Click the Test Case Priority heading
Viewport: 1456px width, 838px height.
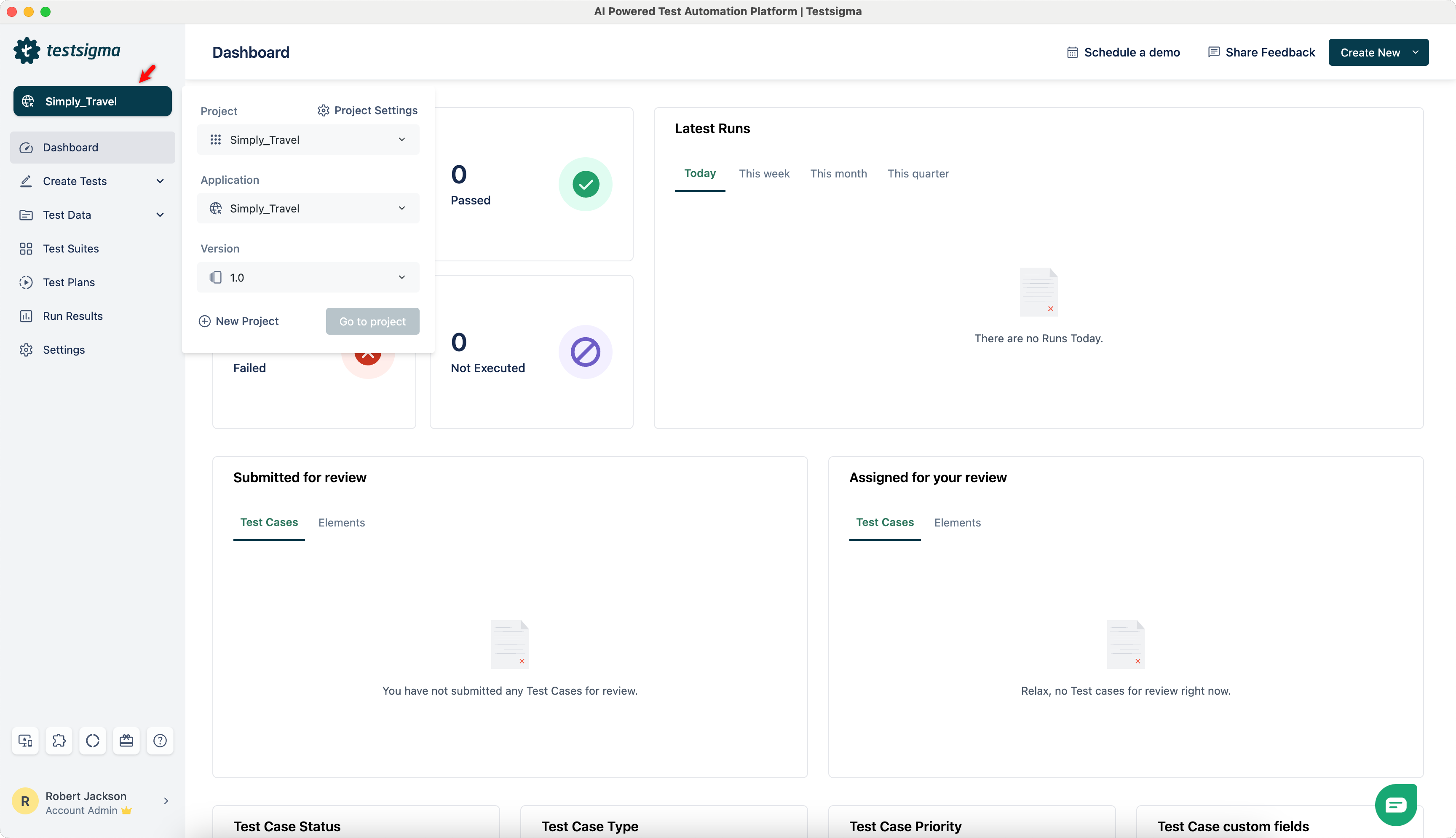click(905, 827)
